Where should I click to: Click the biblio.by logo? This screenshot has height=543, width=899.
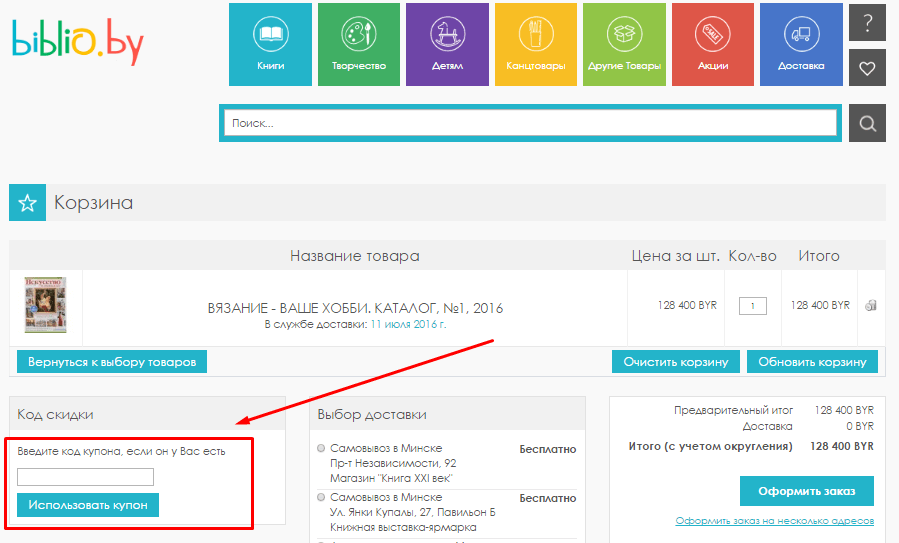(x=78, y=41)
